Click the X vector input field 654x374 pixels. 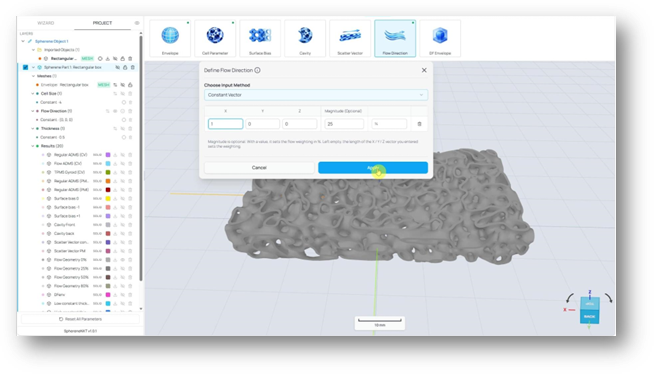[x=225, y=124]
